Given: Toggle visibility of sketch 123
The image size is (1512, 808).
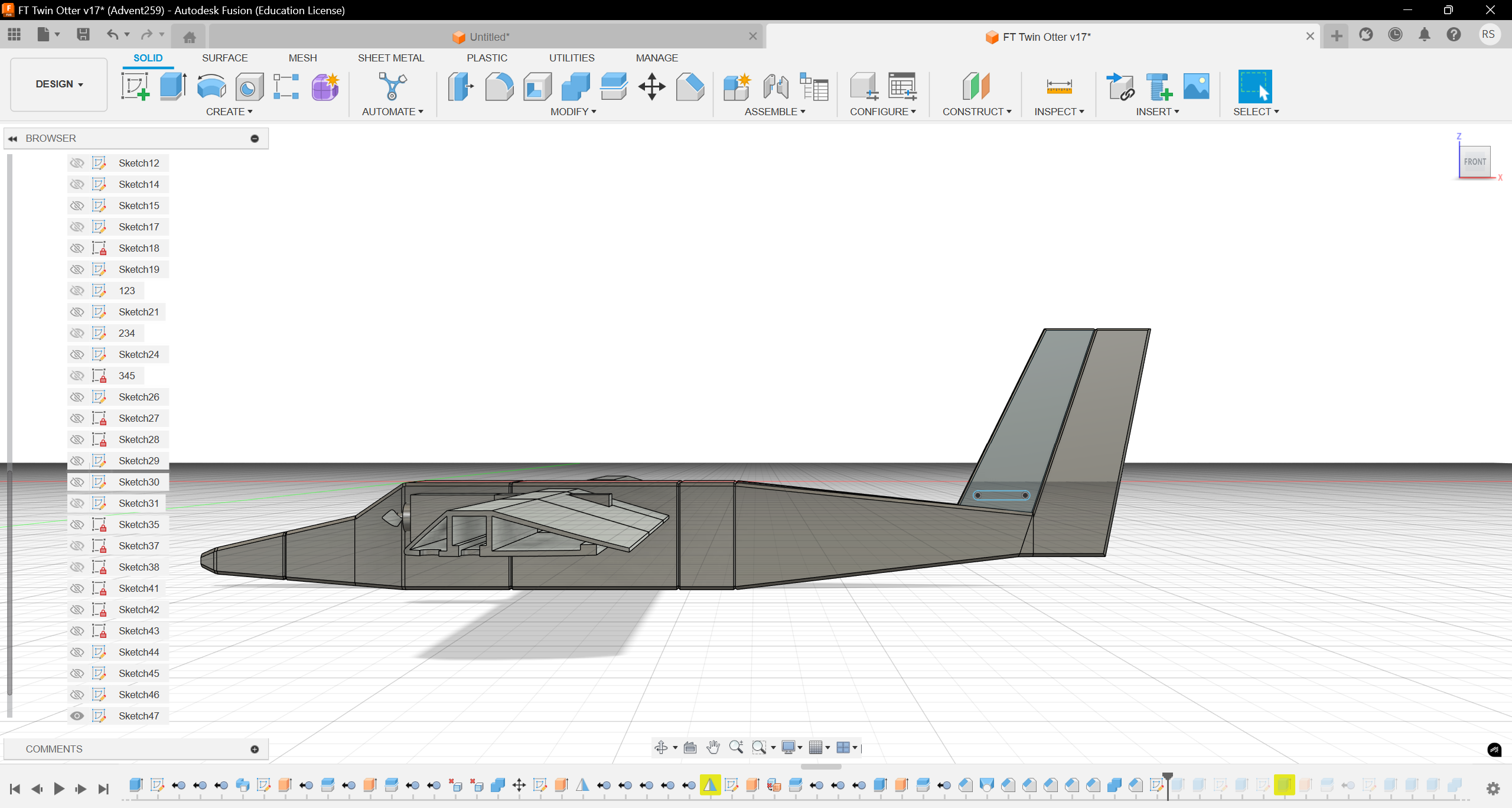Looking at the screenshot, I should [x=77, y=291].
